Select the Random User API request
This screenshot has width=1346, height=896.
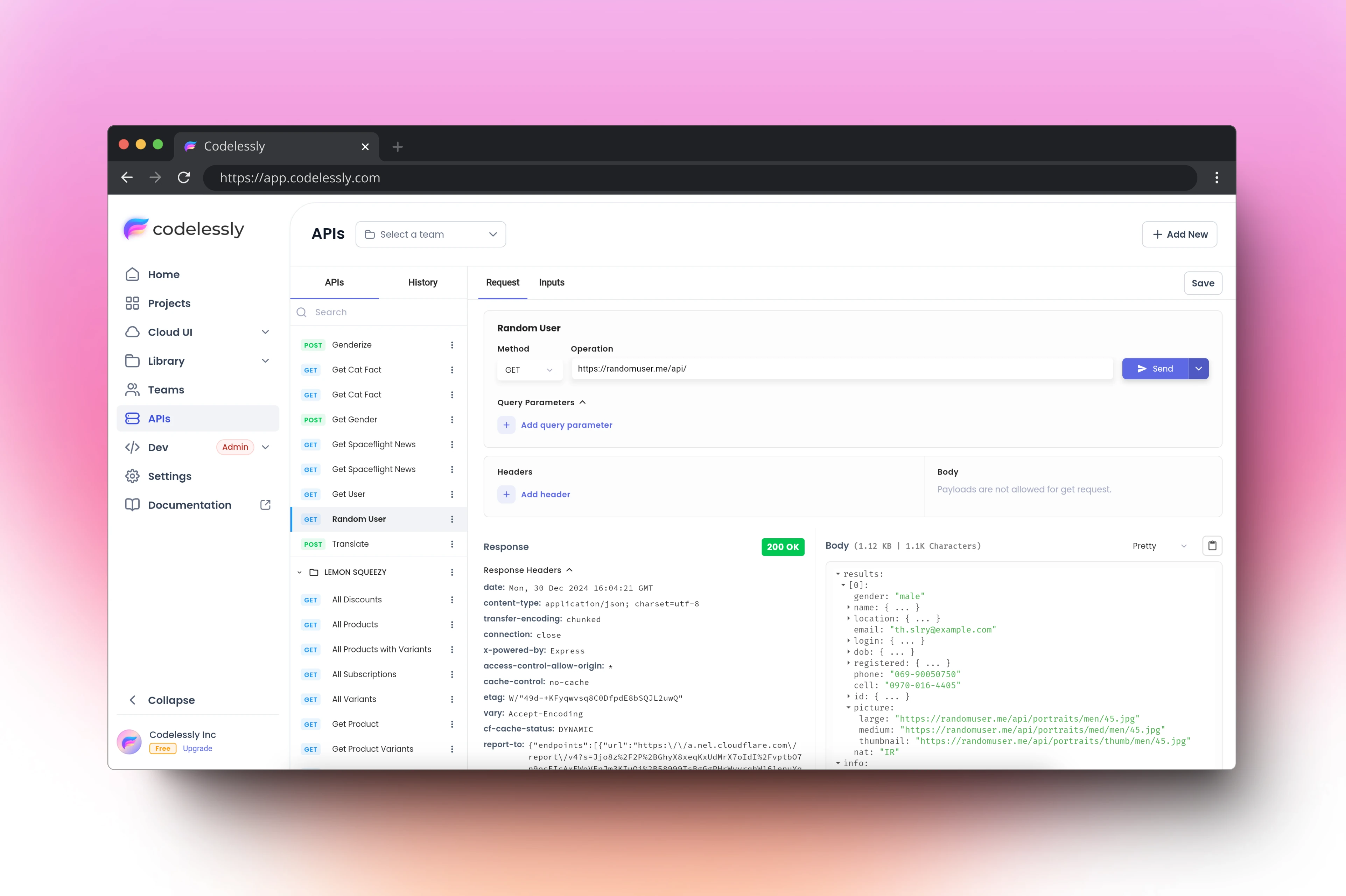tap(359, 519)
